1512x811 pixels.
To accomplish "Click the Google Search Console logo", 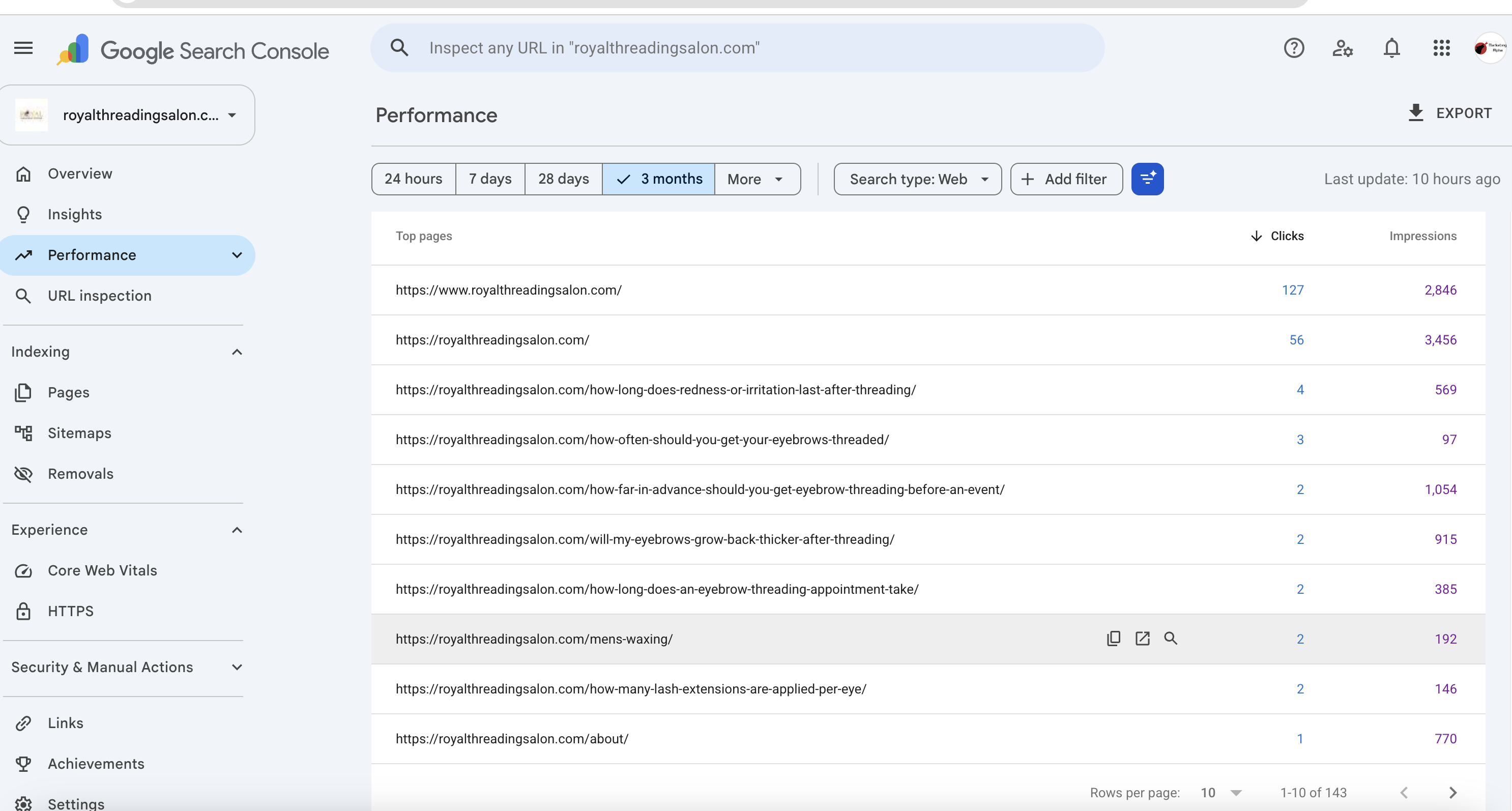I will (192, 50).
